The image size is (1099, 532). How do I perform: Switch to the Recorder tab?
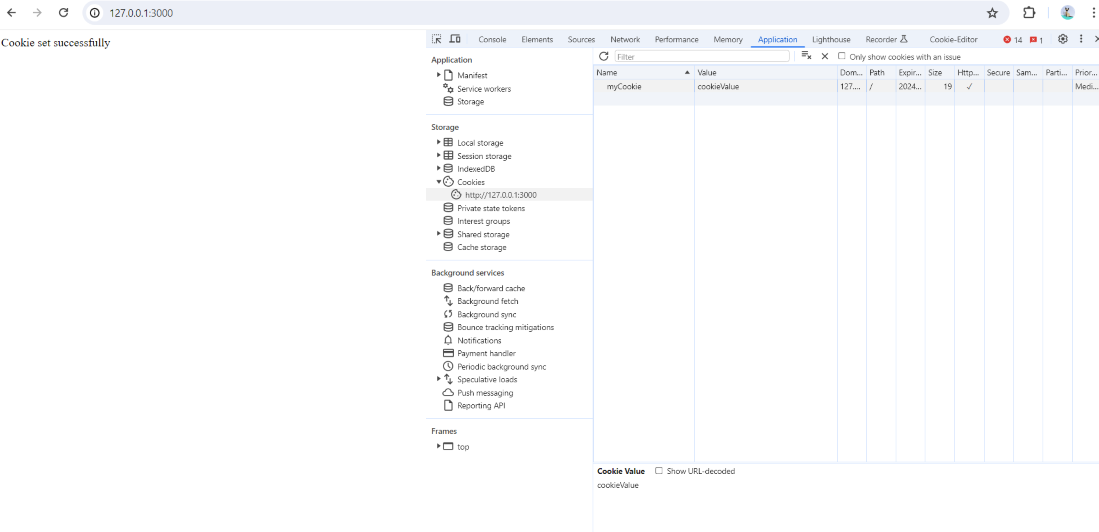(x=887, y=40)
